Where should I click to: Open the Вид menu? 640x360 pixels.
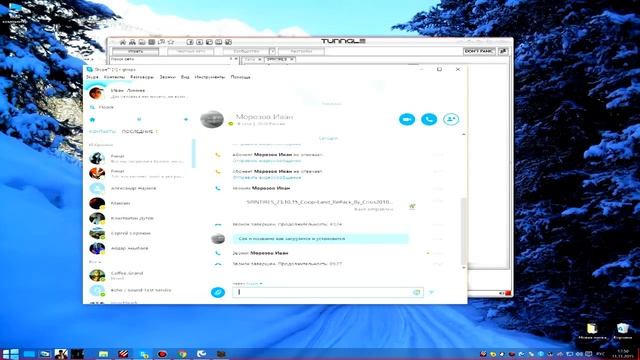click(185, 77)
